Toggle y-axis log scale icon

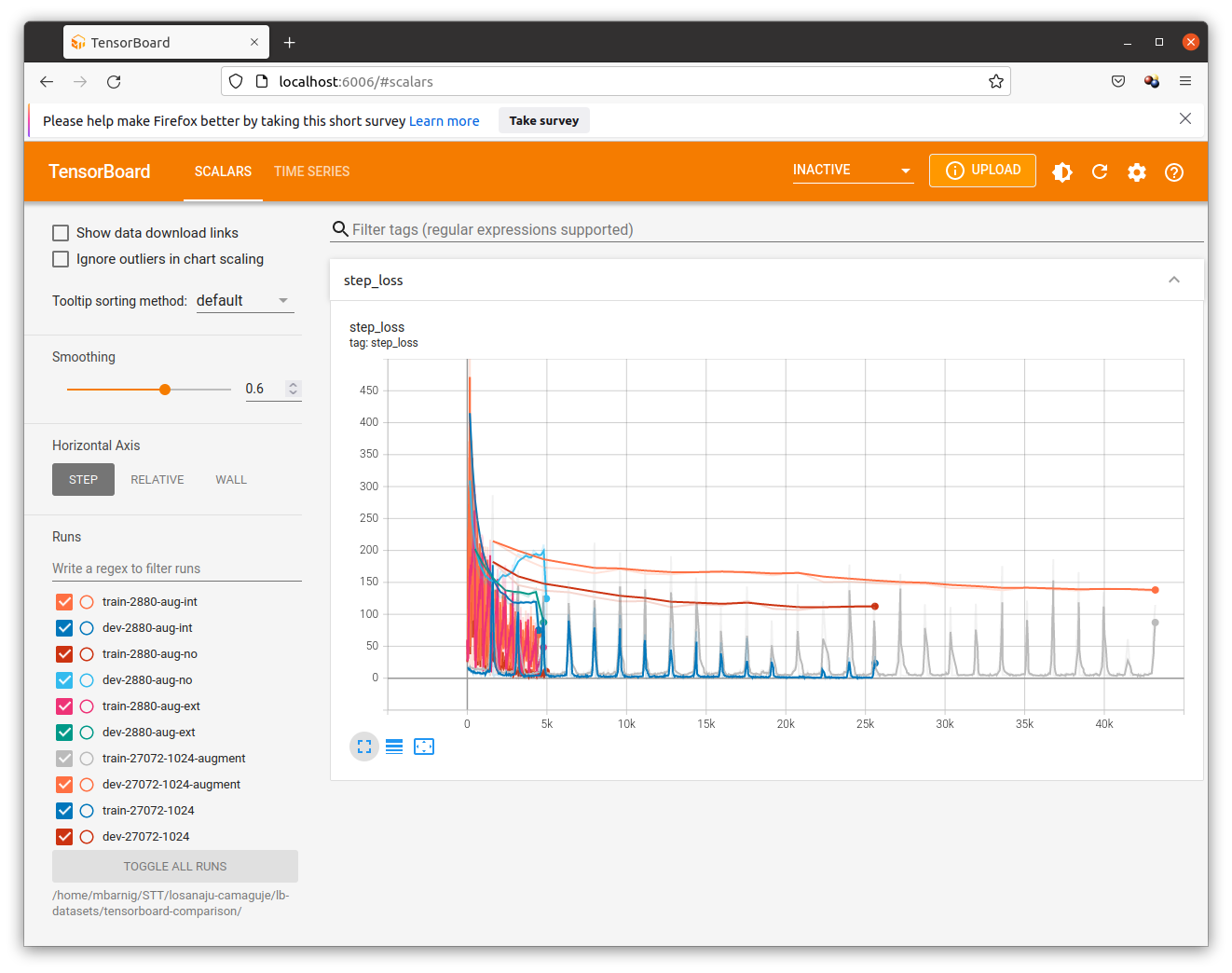(394, 747)
